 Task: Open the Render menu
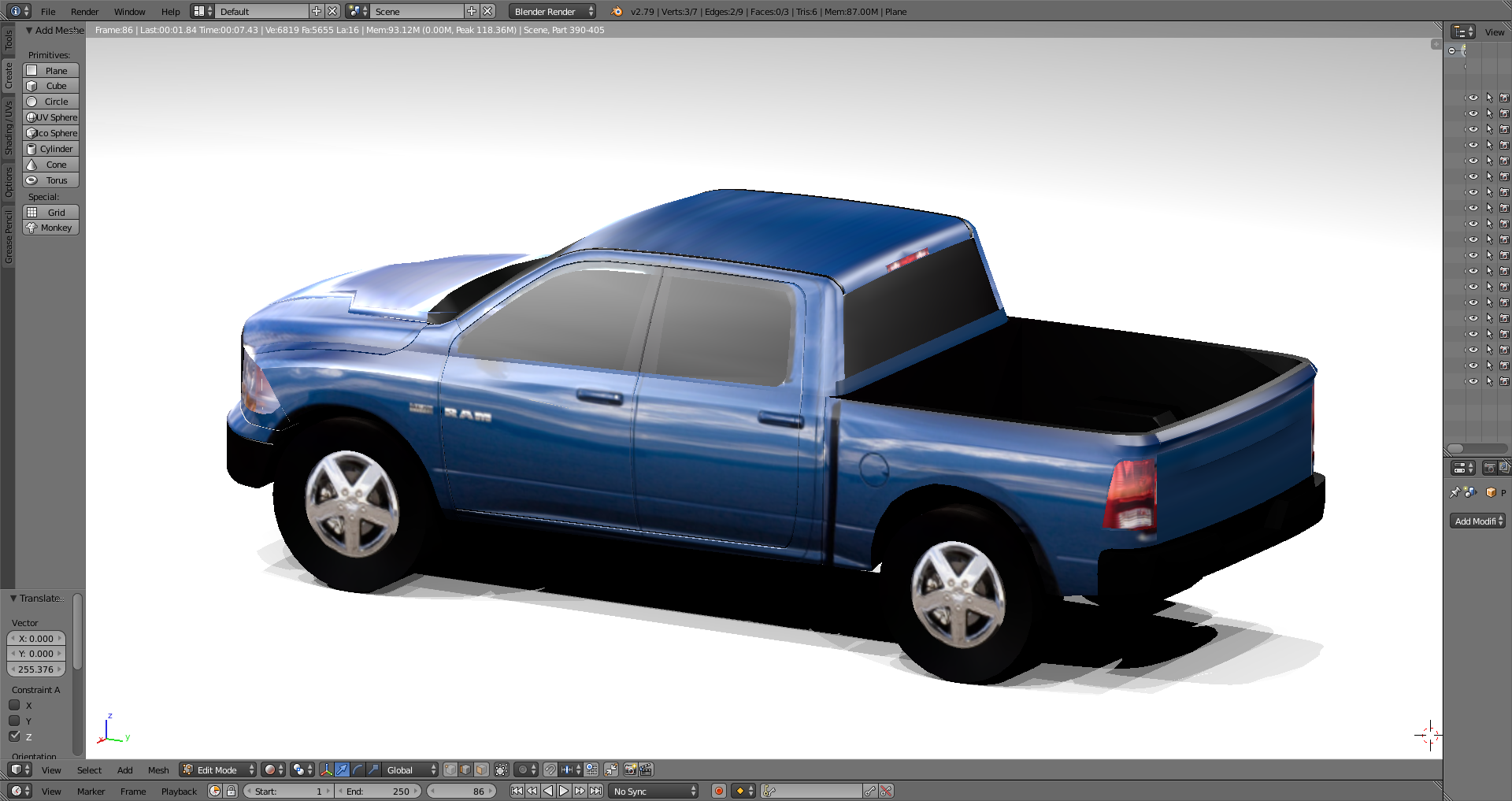84,12
